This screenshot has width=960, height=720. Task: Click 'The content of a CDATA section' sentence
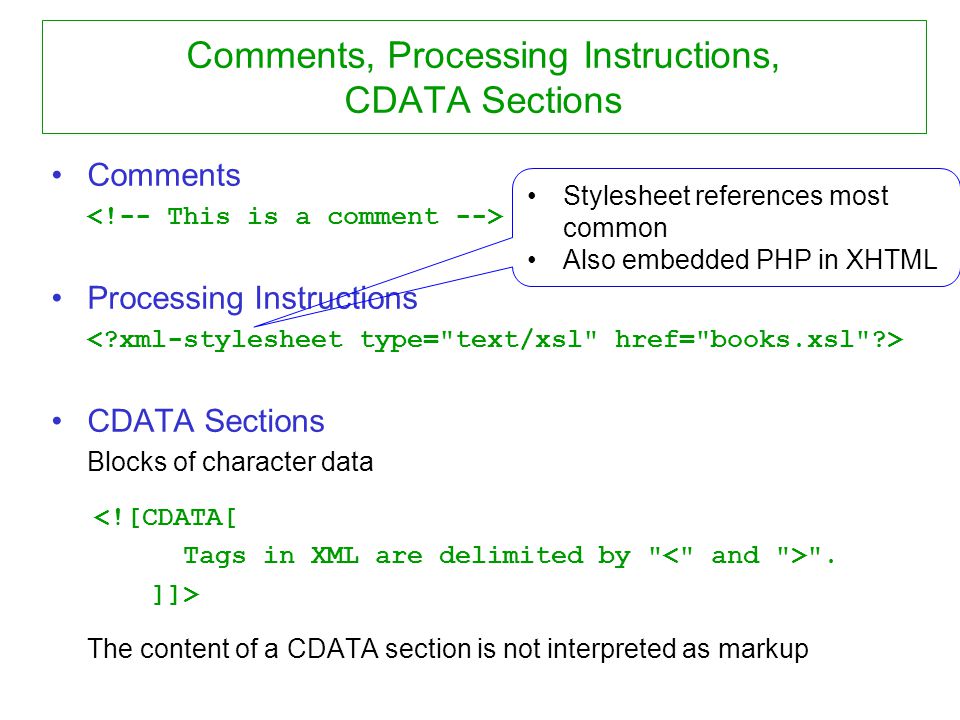(x=448, y=649)
